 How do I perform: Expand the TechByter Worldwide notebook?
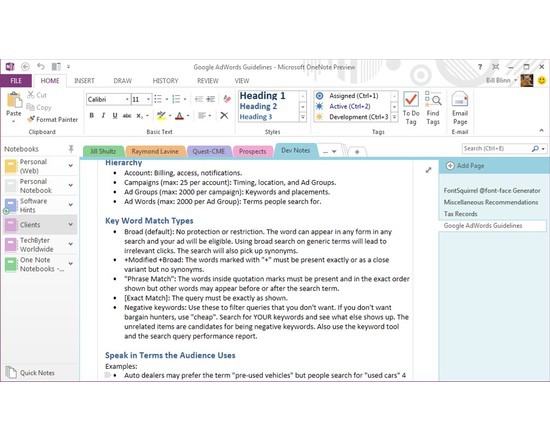[71, 244]
